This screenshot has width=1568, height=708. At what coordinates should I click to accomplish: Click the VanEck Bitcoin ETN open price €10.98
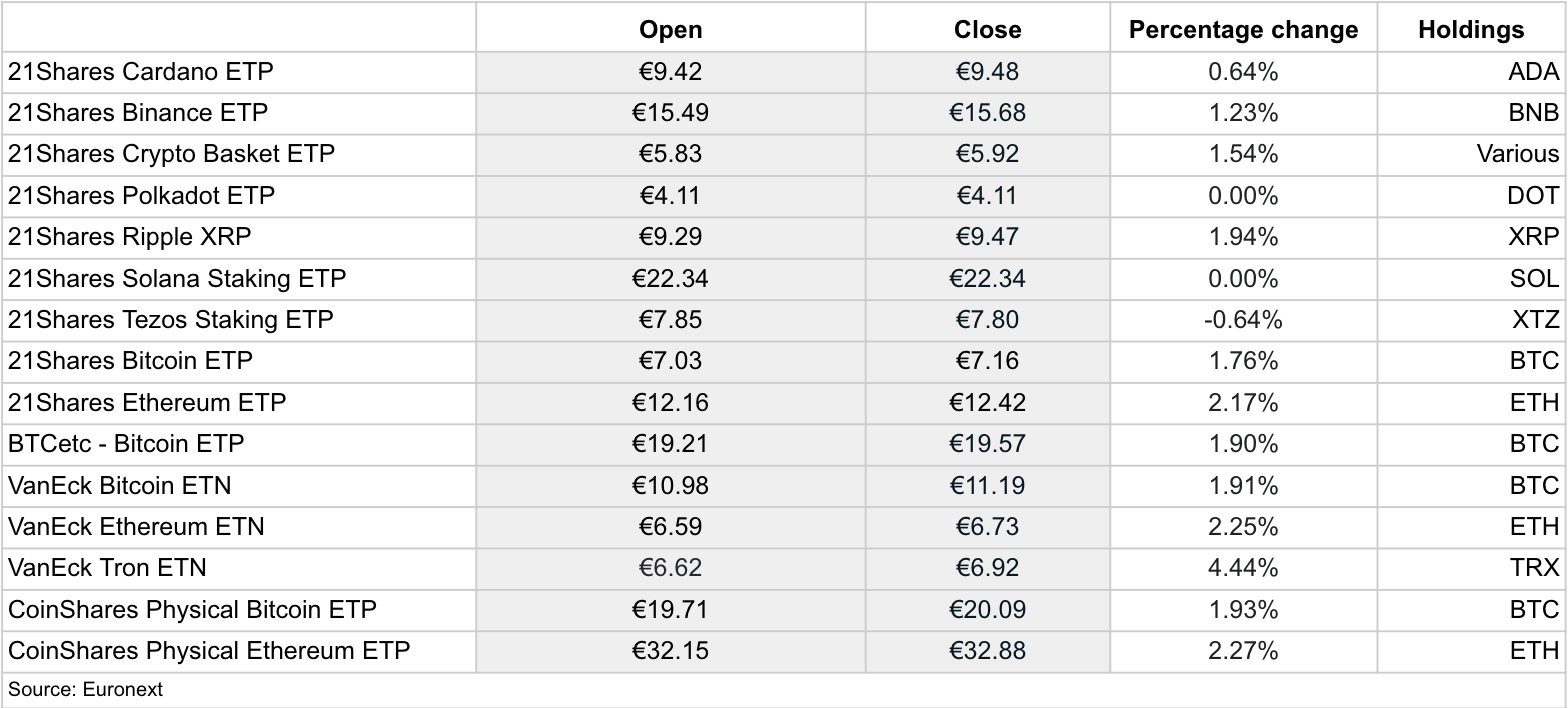(671, 486)
